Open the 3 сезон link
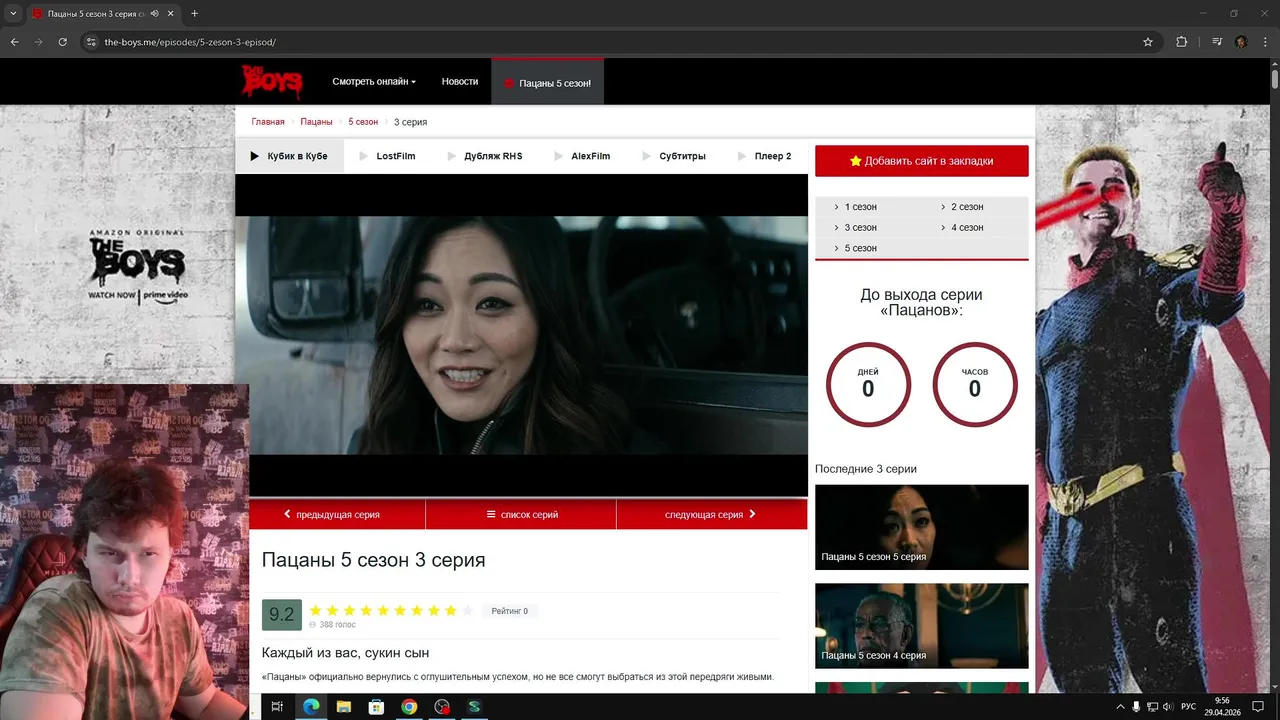 [860, 228]
